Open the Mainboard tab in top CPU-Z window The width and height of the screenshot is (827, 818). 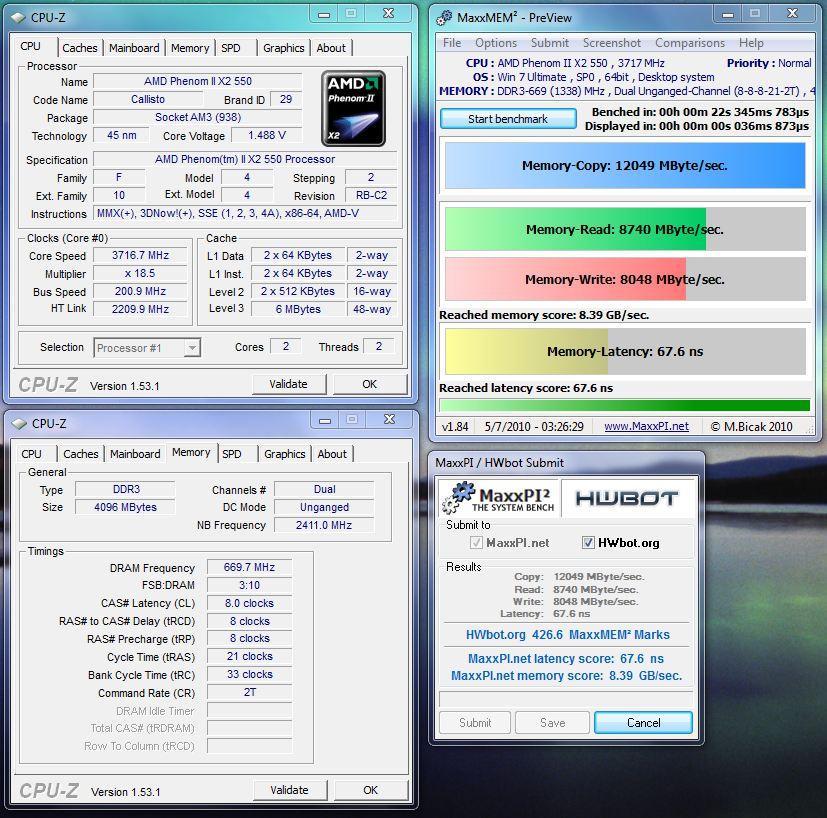coord(134,48)
